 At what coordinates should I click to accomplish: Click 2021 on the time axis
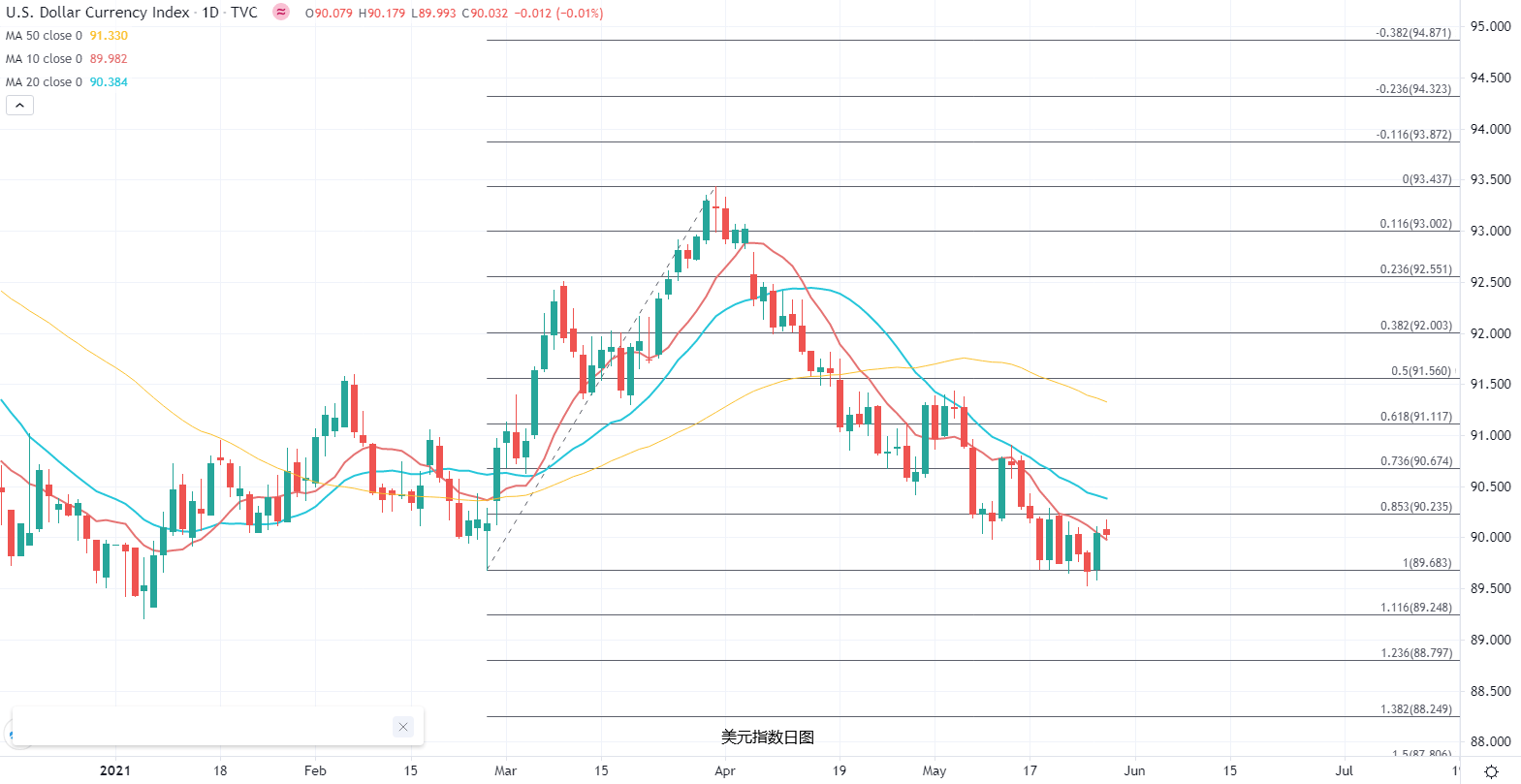coord(114,770)
